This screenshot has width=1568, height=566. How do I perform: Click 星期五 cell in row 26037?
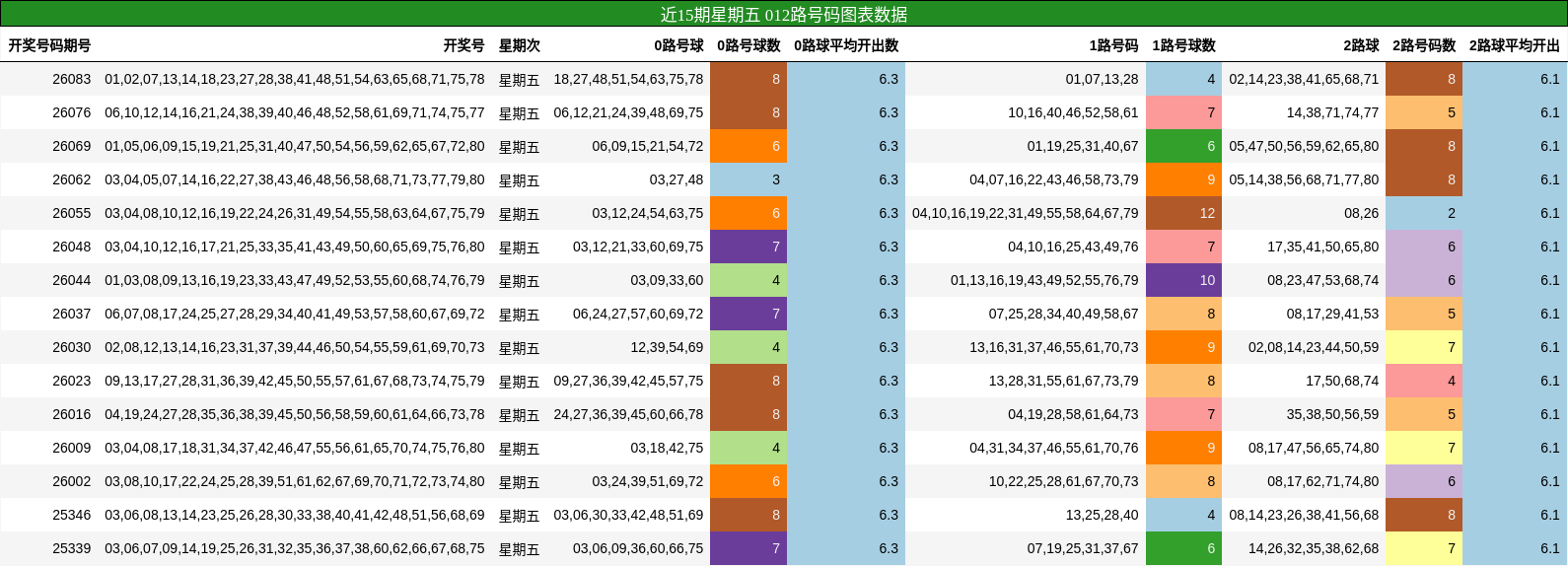pyautogui.click(x=519, y=315)
